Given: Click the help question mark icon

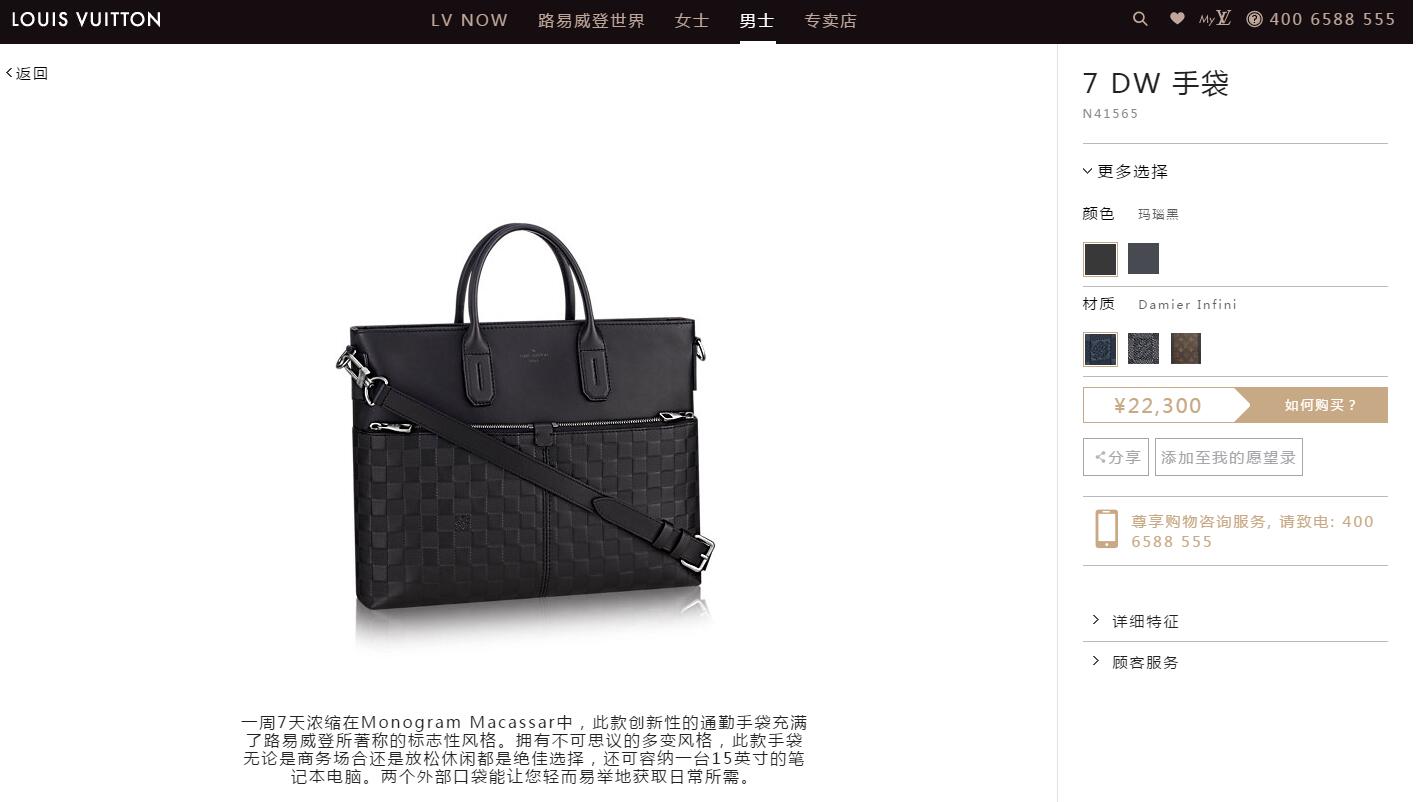Looking at the screenshot, I should pyautogui.click(x=1254, y=19).
